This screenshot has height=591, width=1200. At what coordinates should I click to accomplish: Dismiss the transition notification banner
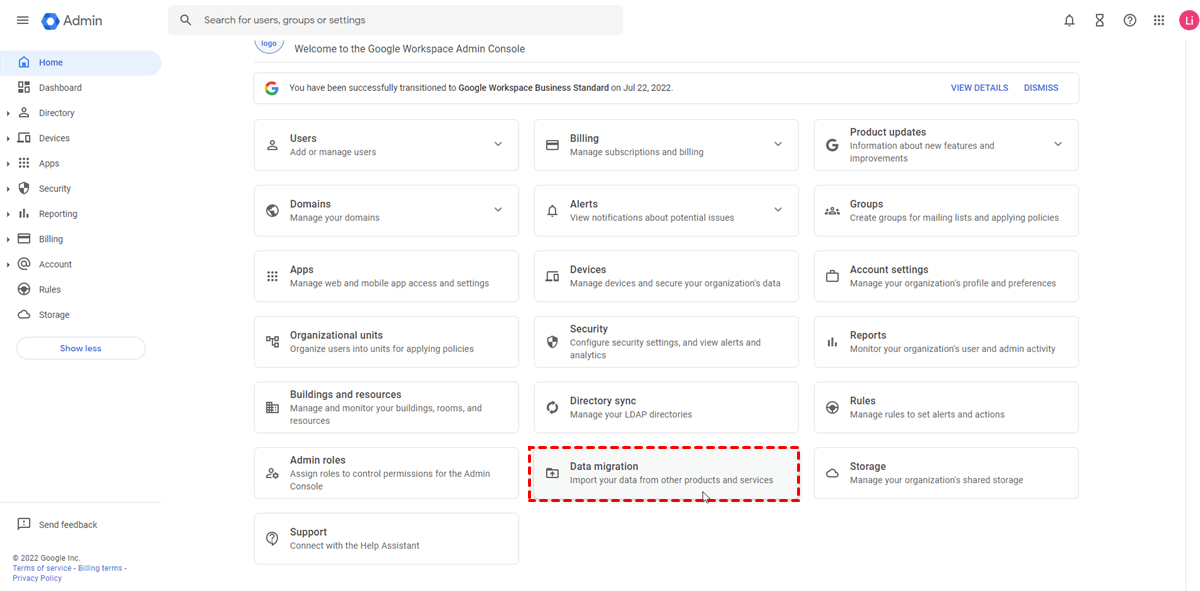click(x=1040, y=88)
